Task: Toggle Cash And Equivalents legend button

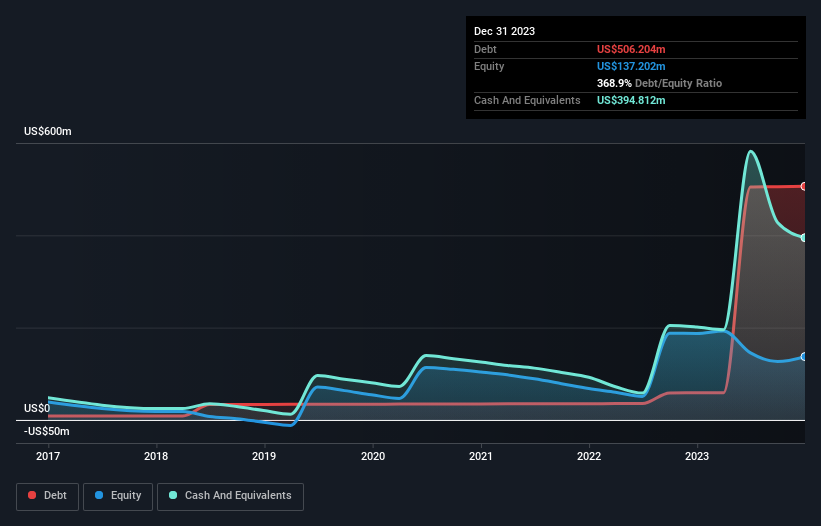Action: (x=230, y=496)
